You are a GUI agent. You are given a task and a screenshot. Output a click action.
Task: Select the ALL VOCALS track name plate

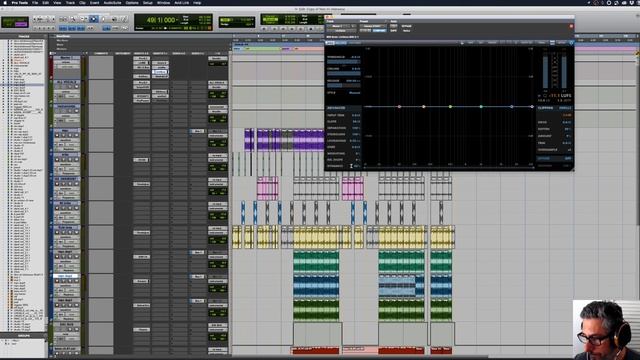tap(66, 82)
